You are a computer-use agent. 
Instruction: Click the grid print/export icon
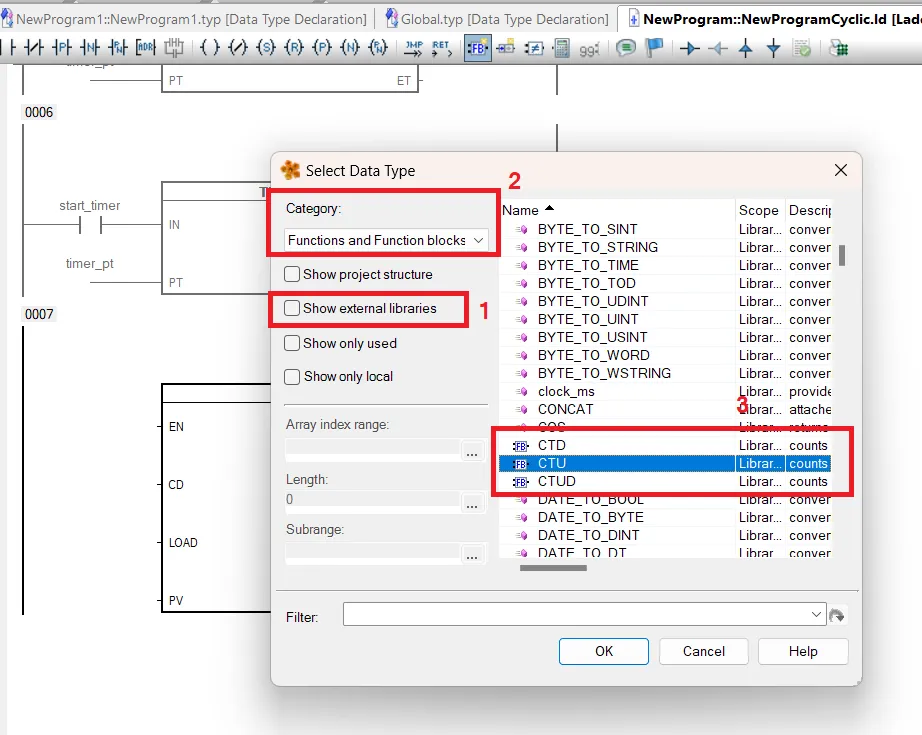coord(838,48)
